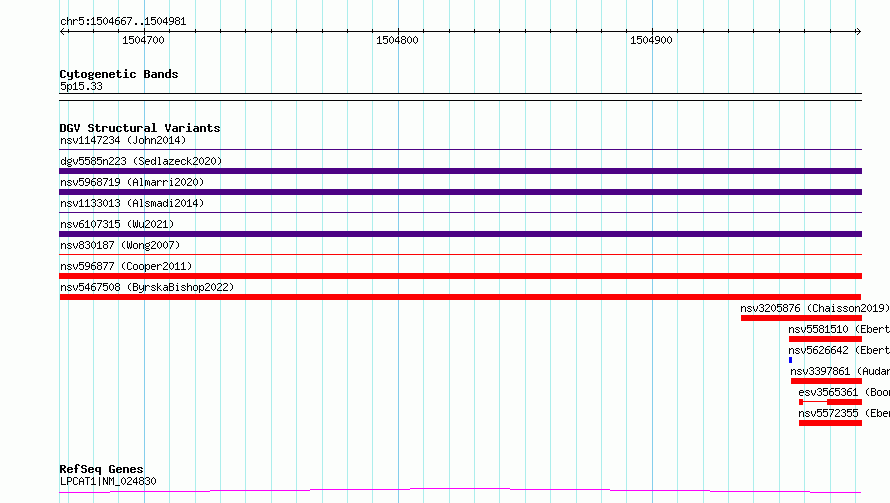
Task: Open variant nsv3205876 (Chaisson2019) label
Action: pos(815,308)
